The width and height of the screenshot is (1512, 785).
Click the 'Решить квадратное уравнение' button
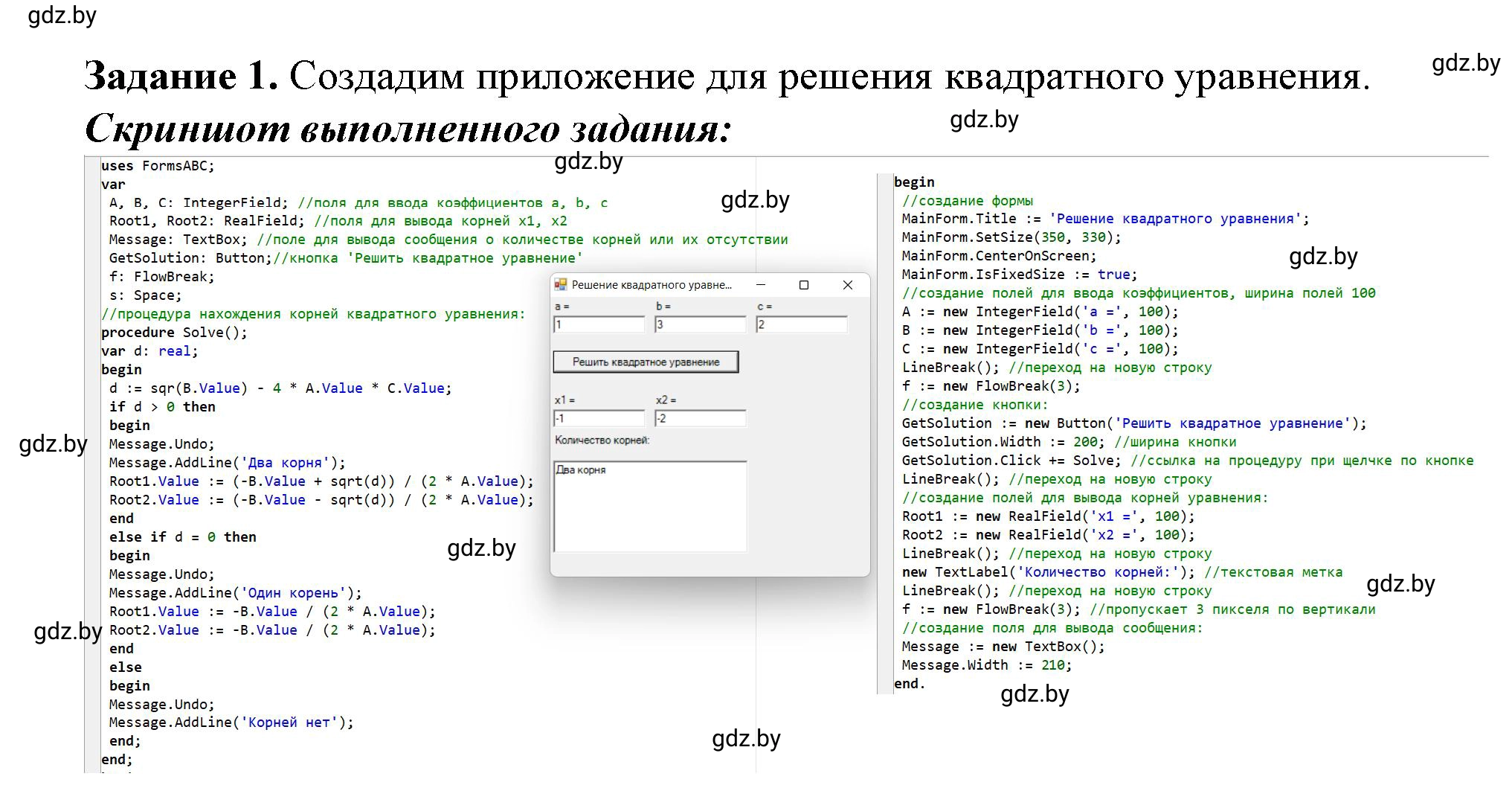click(646, 362)
